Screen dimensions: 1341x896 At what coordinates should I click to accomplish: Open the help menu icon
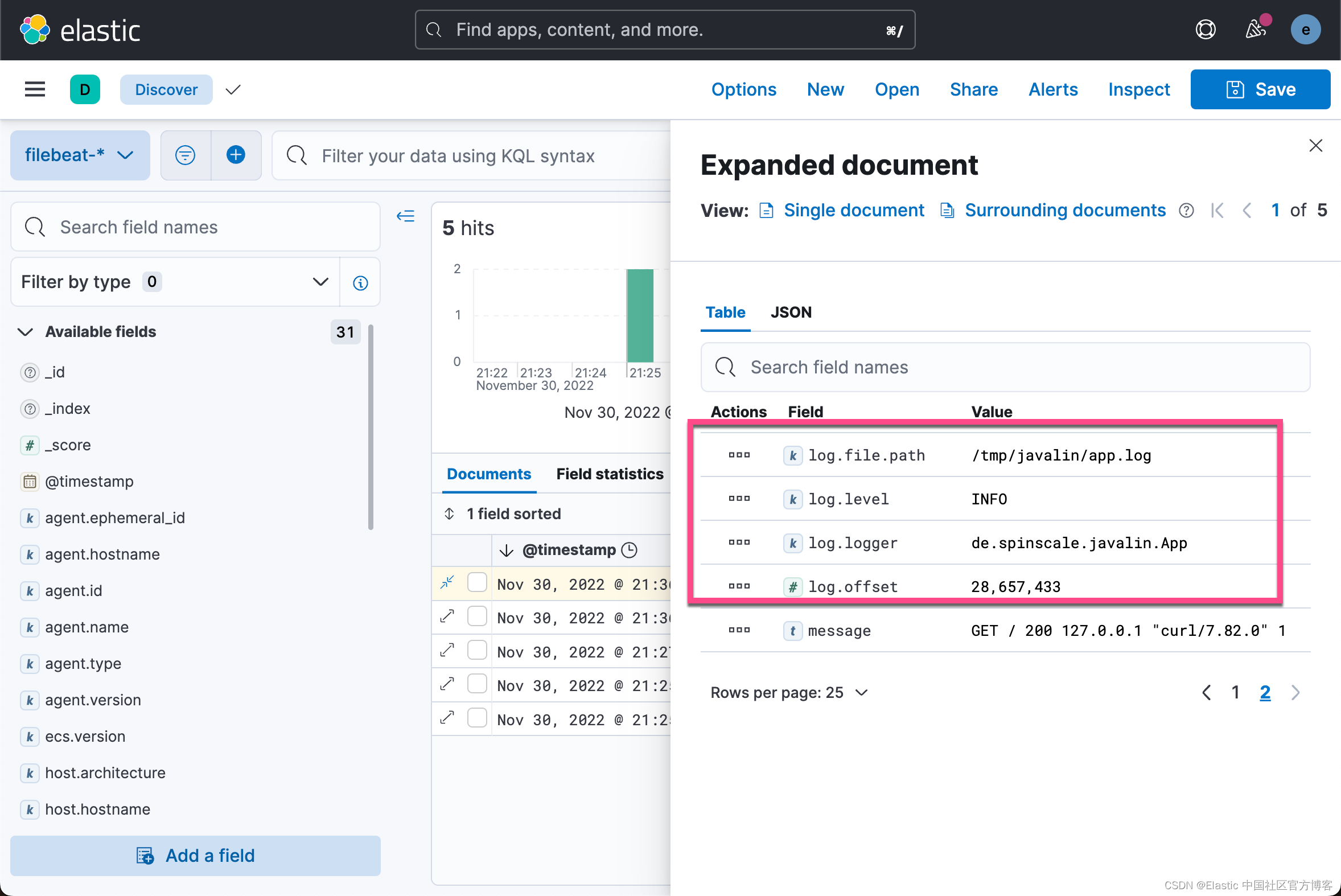point(1205,29)
